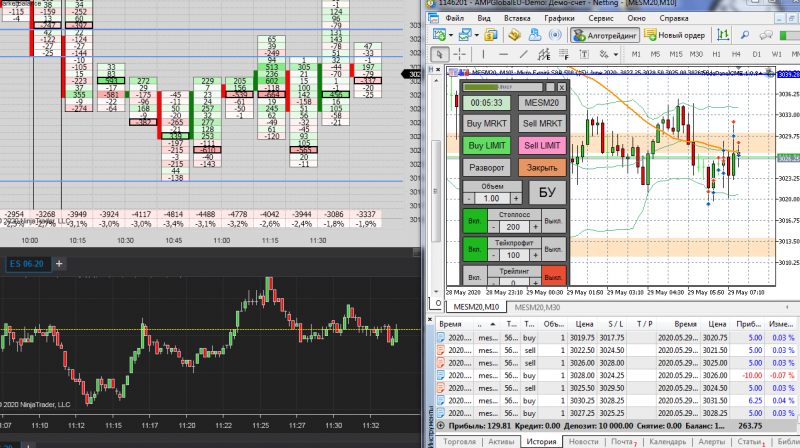
Task: Switch to W1 timeframe
Action: (777, 54)
